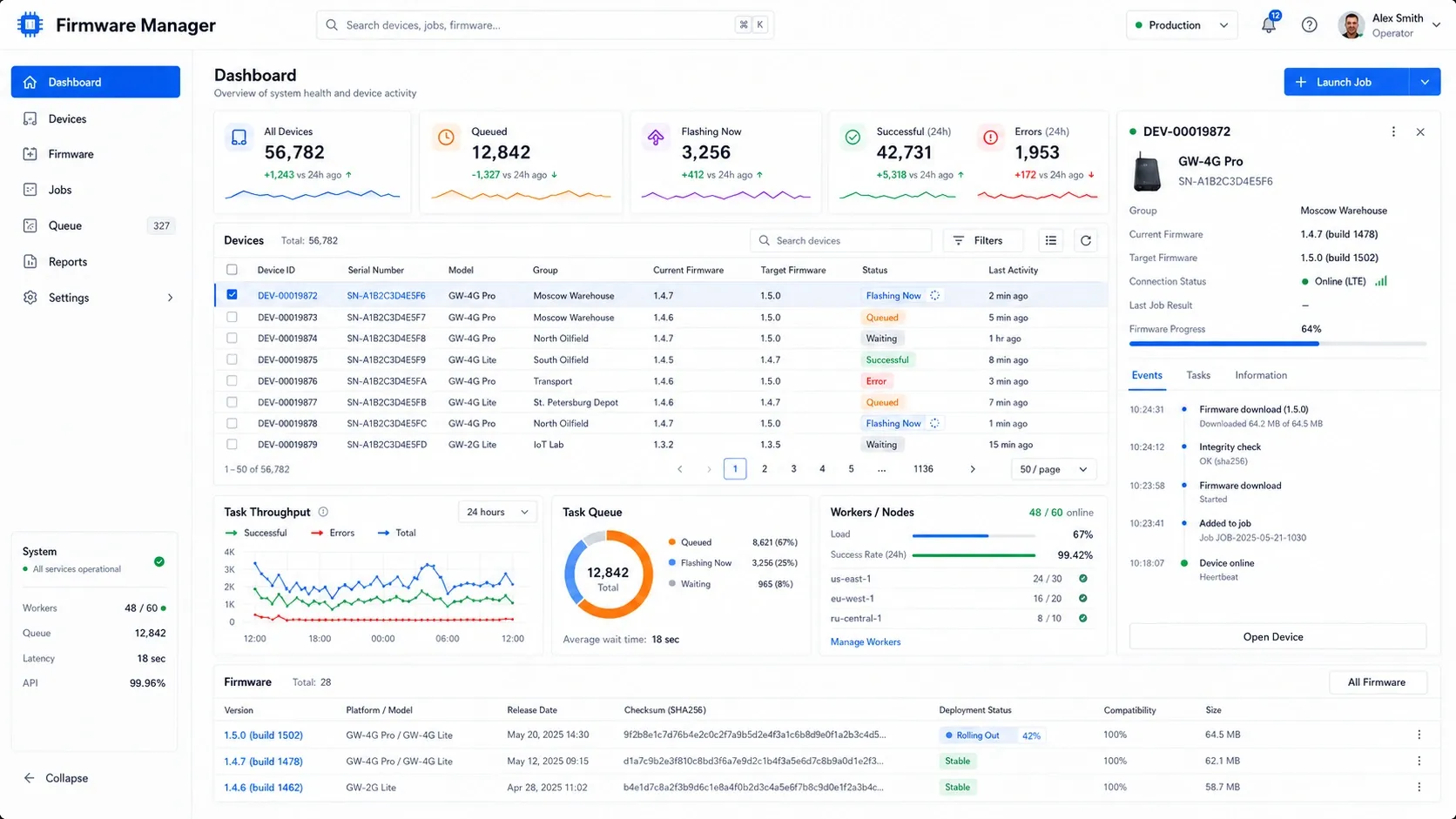Click the All Firmware button
Image resolution: width=1456 pixels, height=819 pixels.
click(1378, 682)
